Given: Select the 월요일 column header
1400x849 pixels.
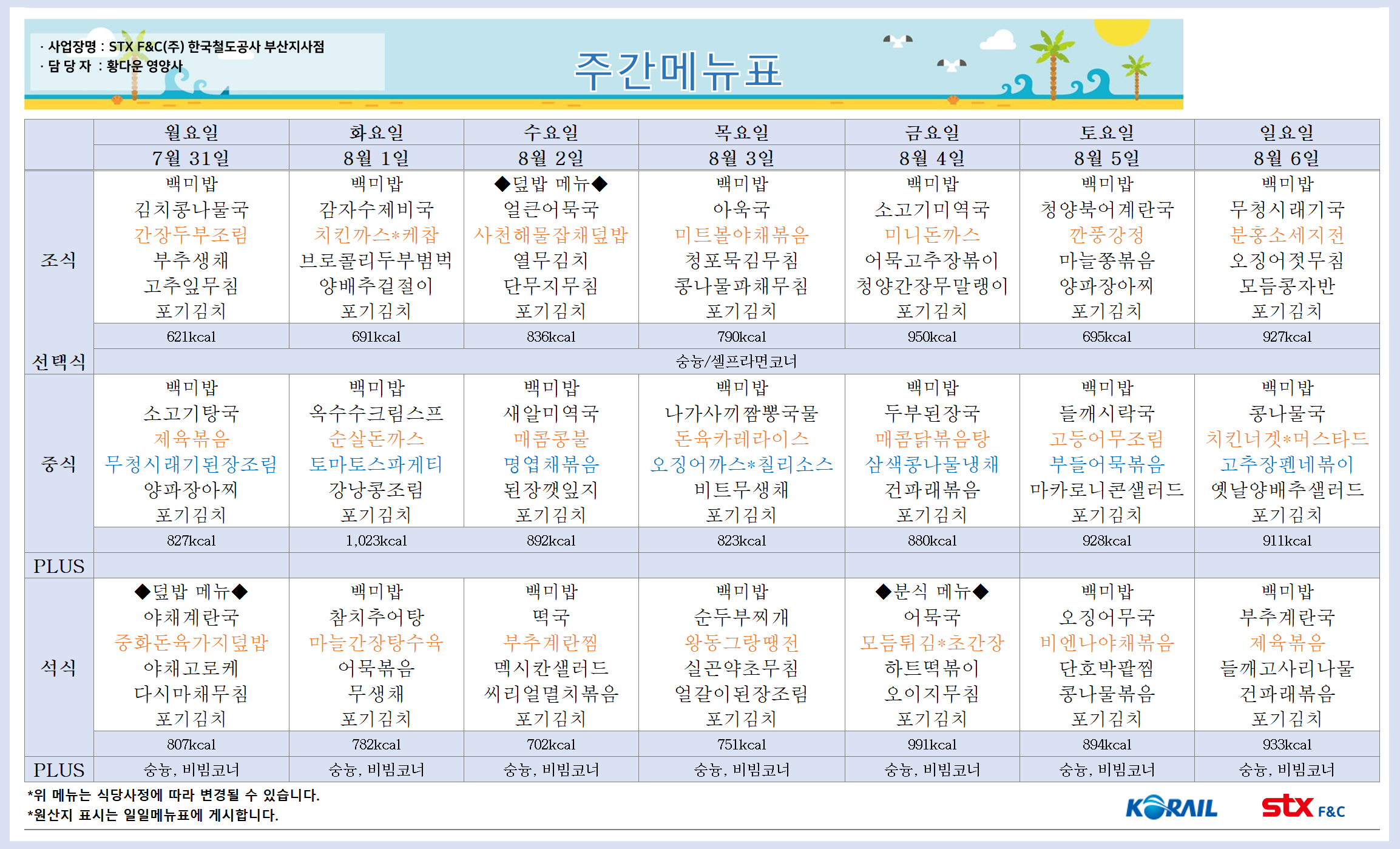Looking at the screenshot, I should pyautogui.click(x=191, y=132).
